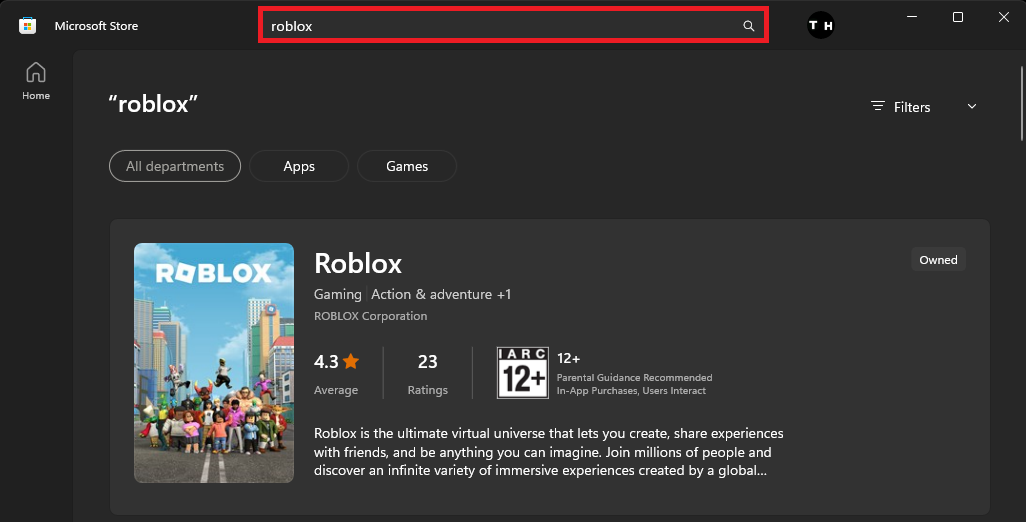Click the orange rating star
The image size is (1026, 522).
tap(351, 362)
